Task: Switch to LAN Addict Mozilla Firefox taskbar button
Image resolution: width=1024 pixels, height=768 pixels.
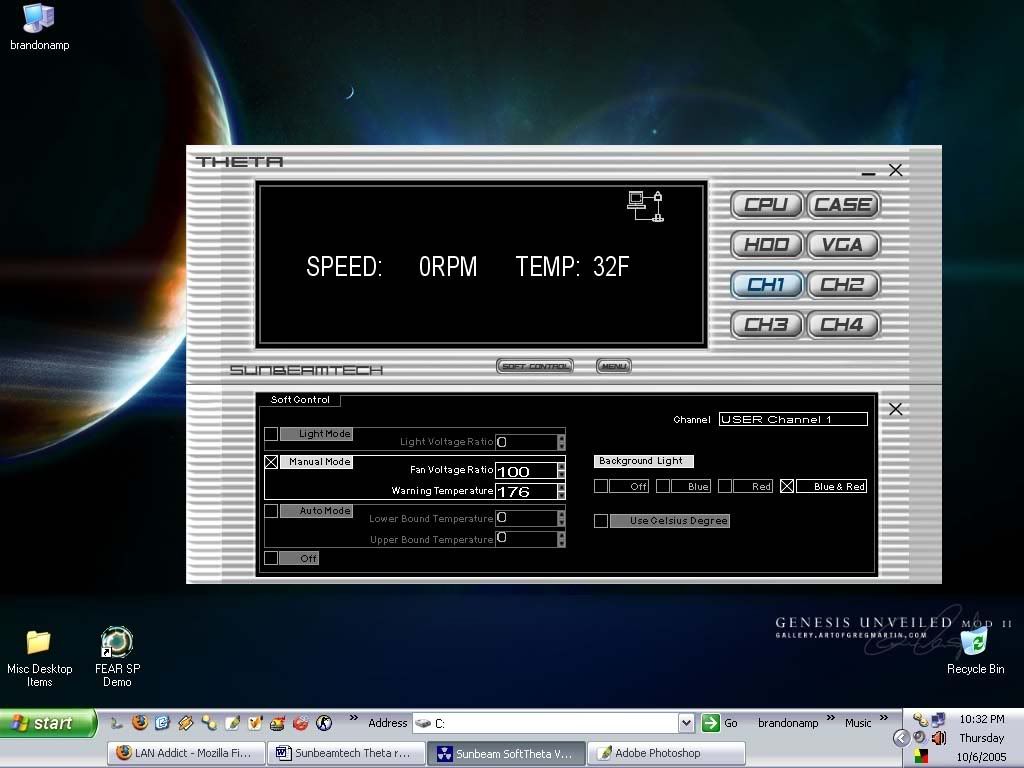Action: pyautogui.click(x=186, y=753)
